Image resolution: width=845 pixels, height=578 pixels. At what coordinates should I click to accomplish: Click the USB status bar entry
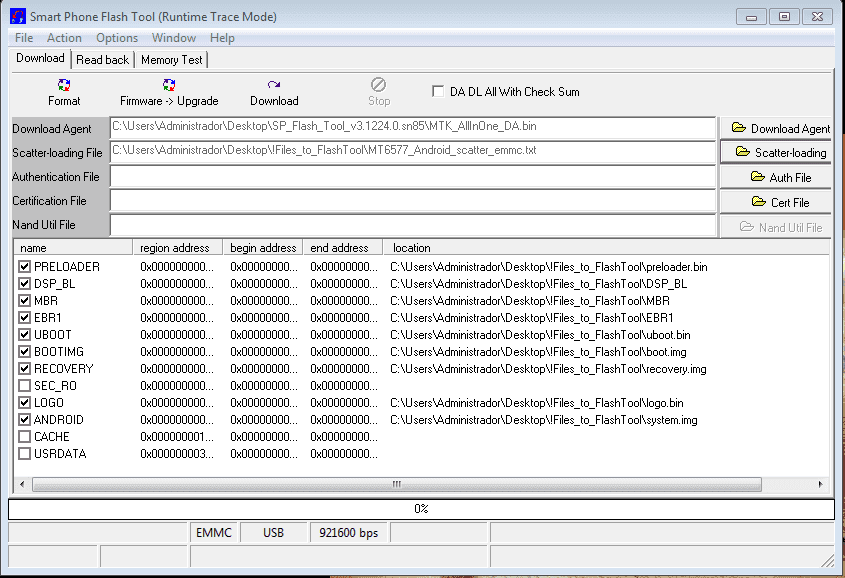[273, 533]
